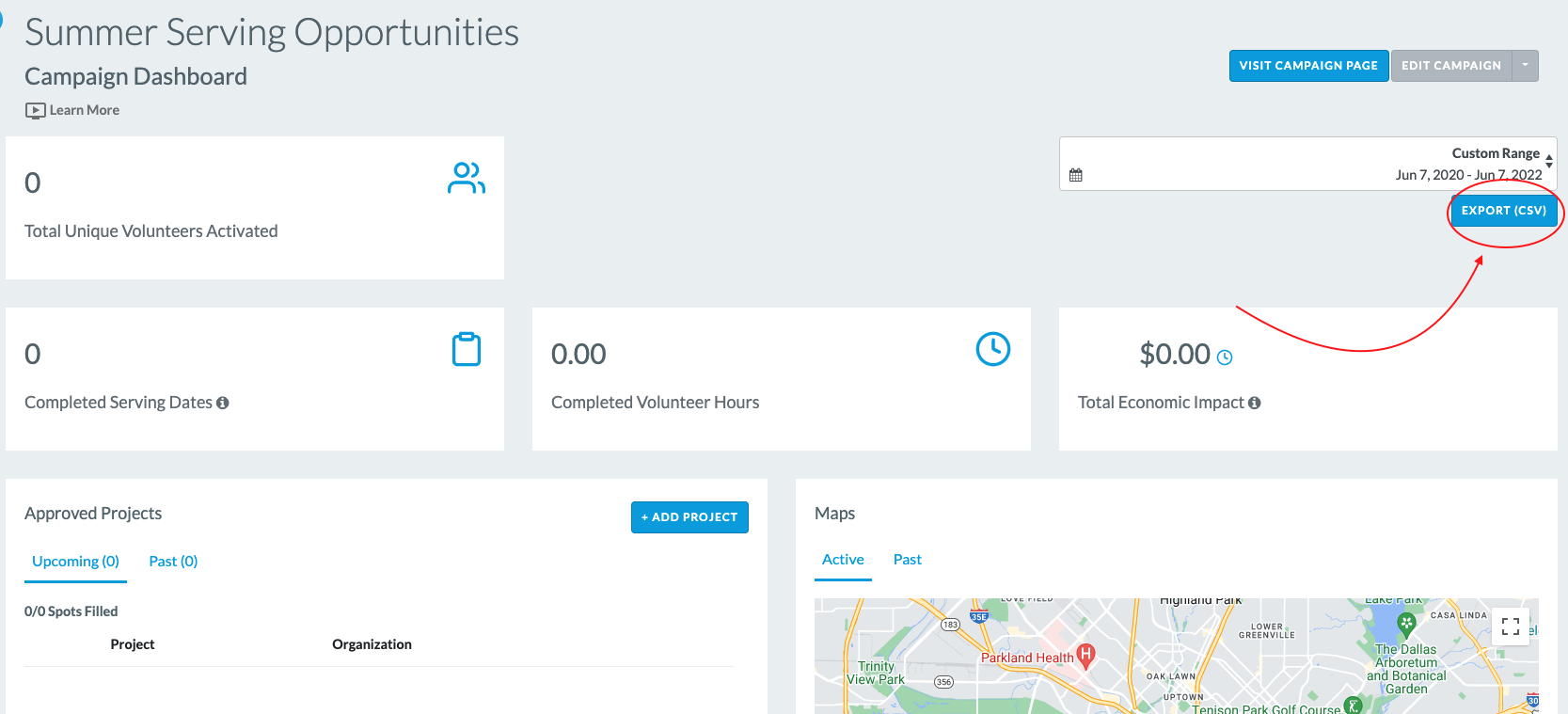
Task: Click the Approved Projects heading
Action: coord(93,514)
